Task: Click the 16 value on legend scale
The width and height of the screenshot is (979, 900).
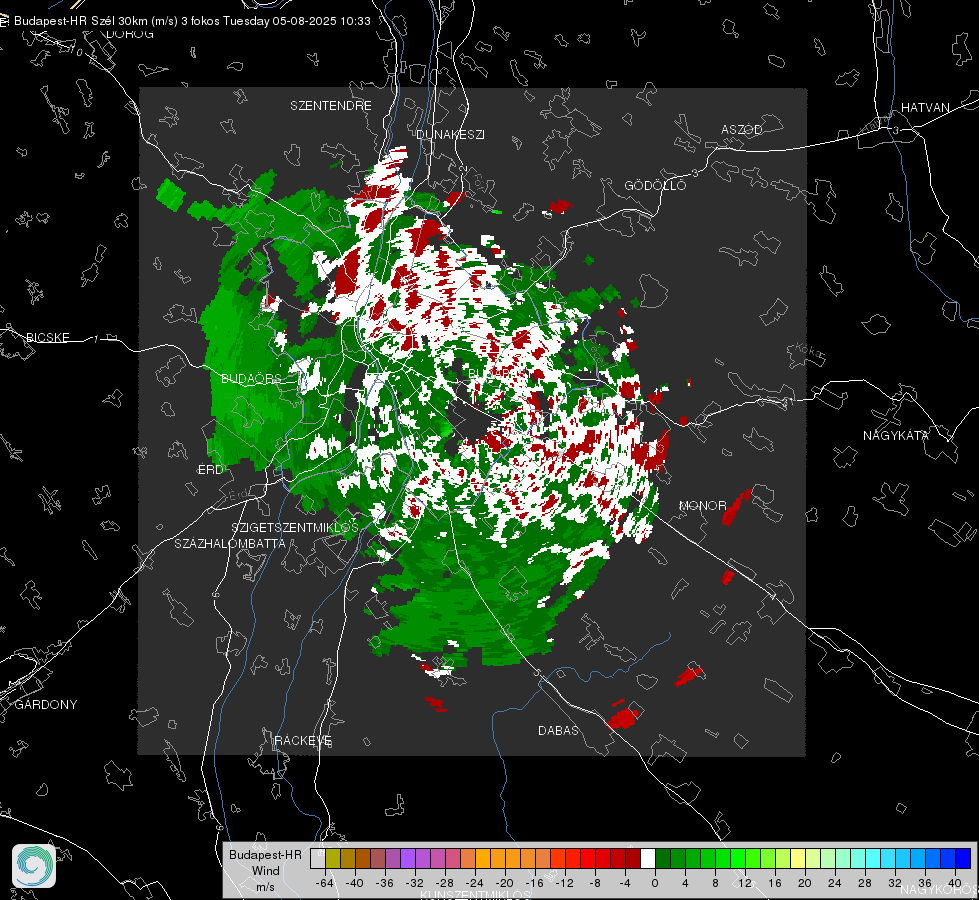Action: click(774, 883)
